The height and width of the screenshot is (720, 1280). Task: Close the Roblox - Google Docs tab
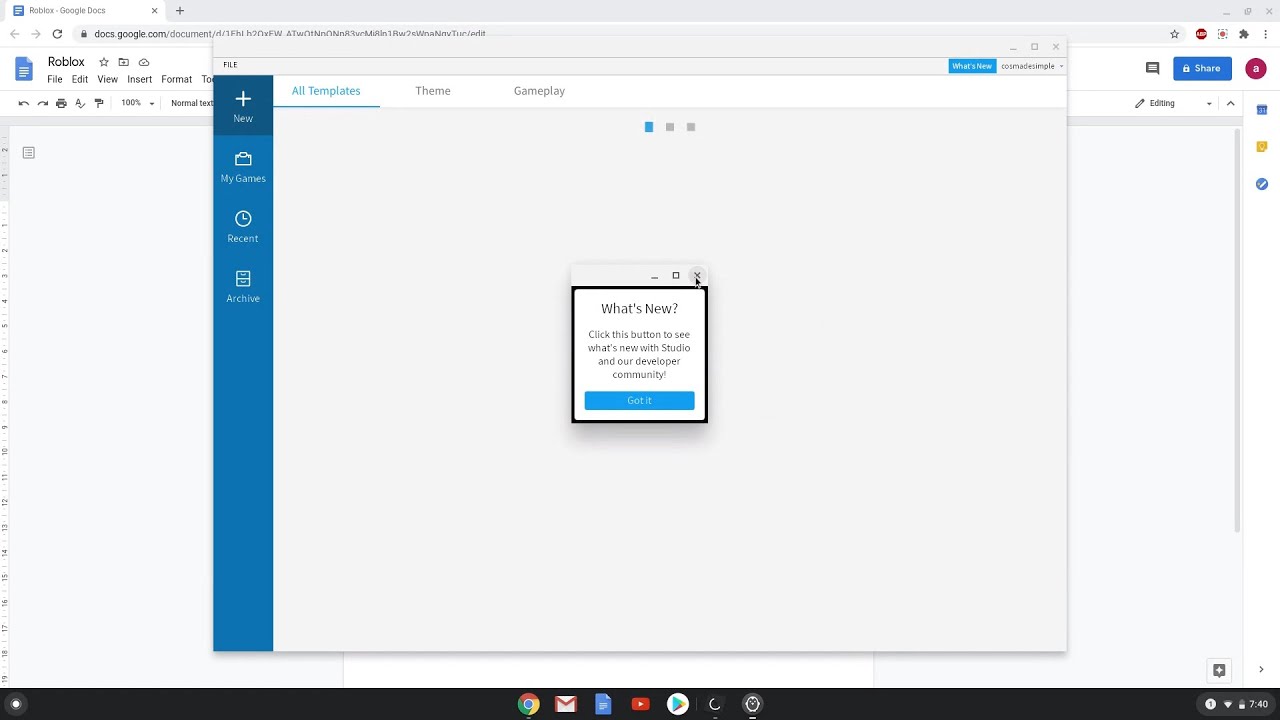pos(154,11)
